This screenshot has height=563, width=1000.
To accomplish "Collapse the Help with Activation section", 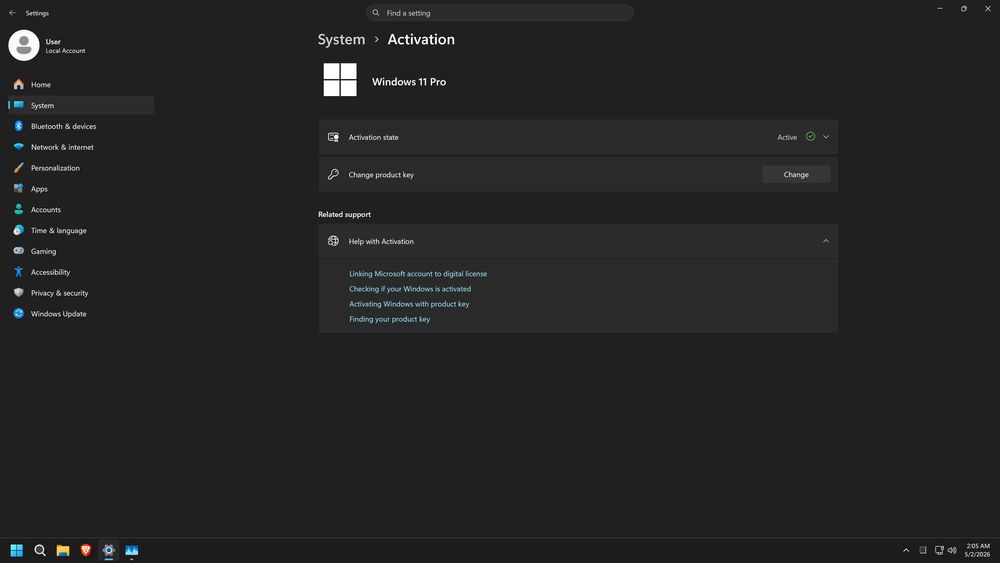I will point(826,241).
